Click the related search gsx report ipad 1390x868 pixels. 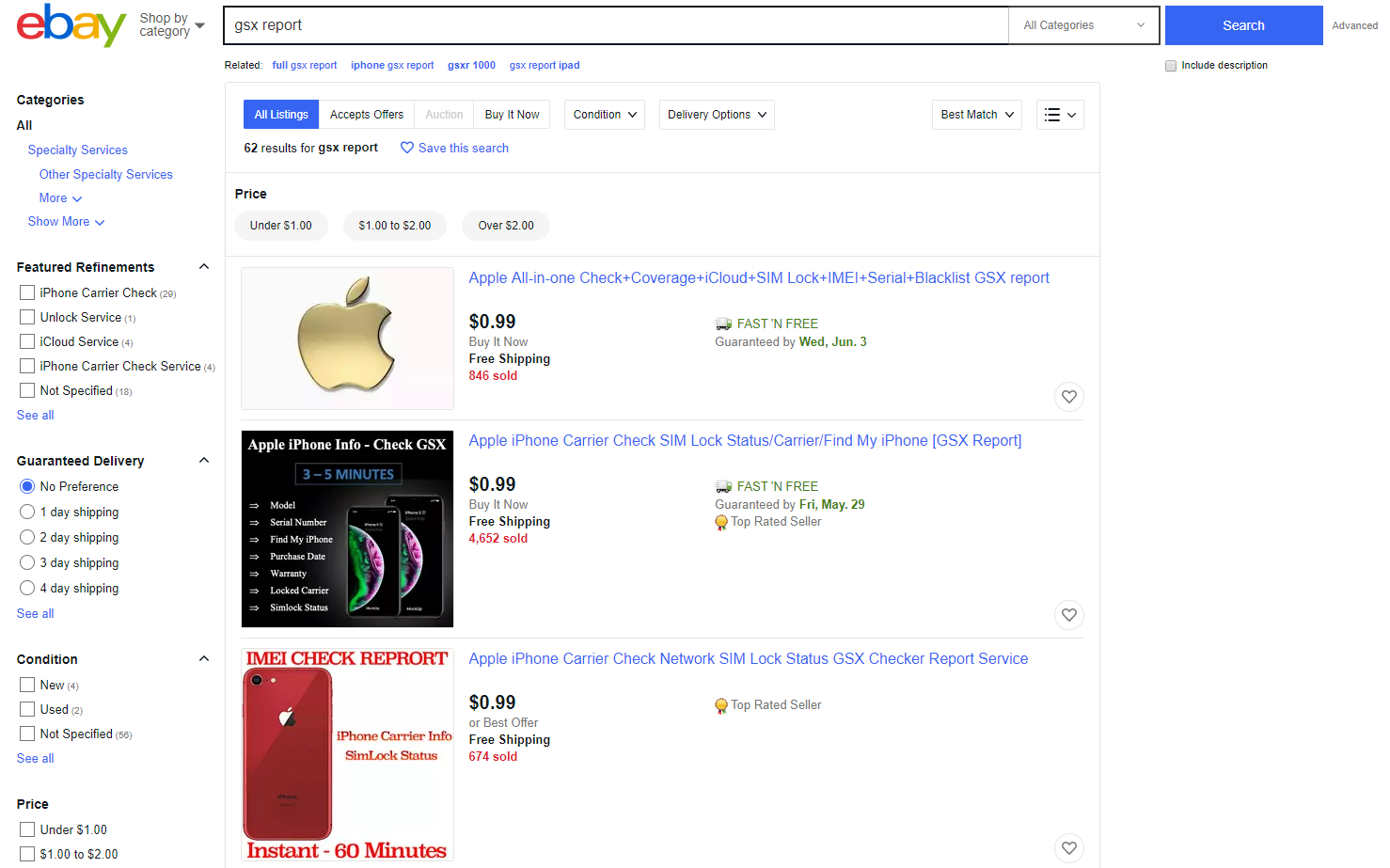click(545, 66)
